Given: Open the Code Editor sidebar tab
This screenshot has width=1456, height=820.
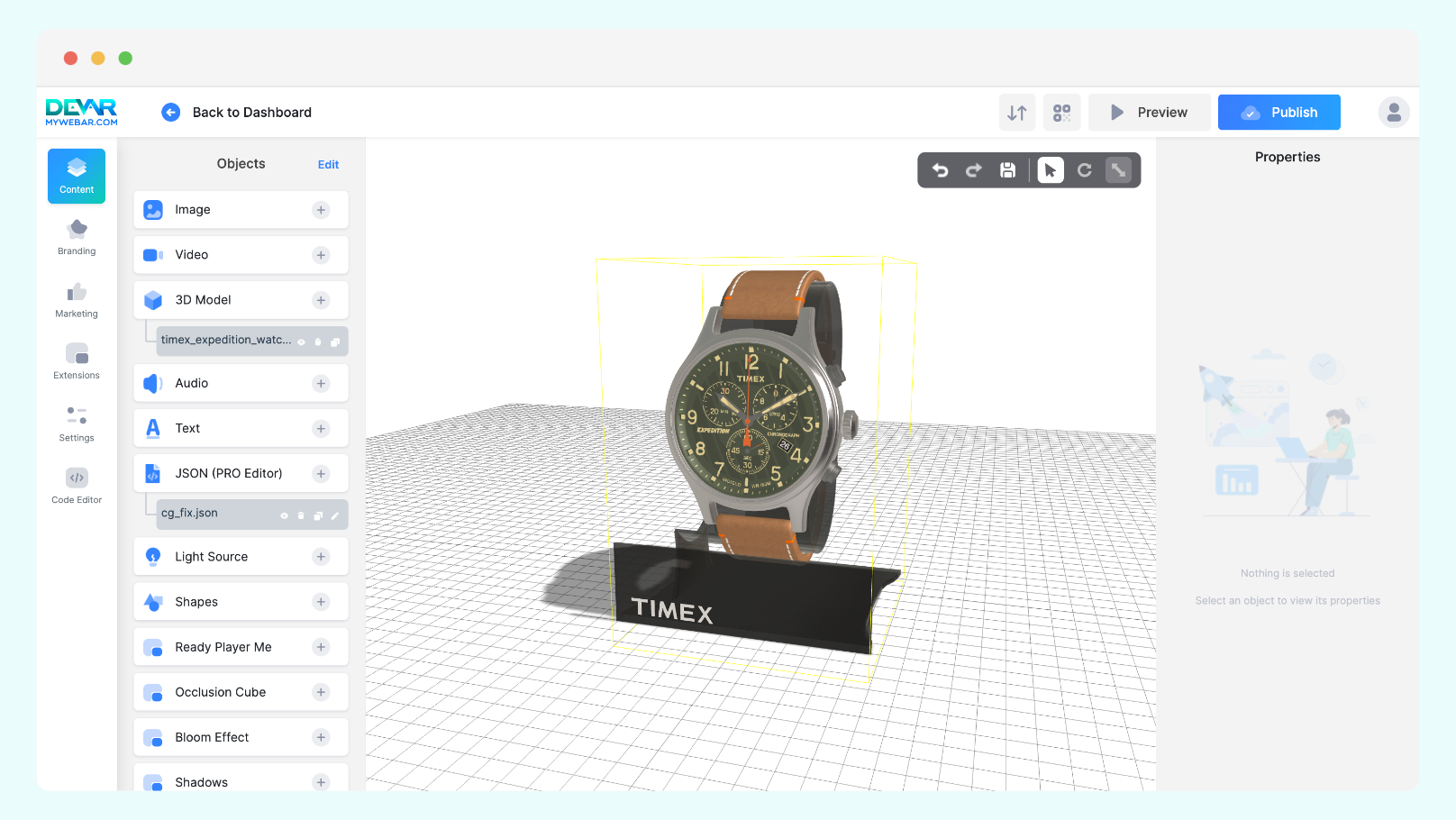Looking at the screenshot, I should (x=77, y=486).
